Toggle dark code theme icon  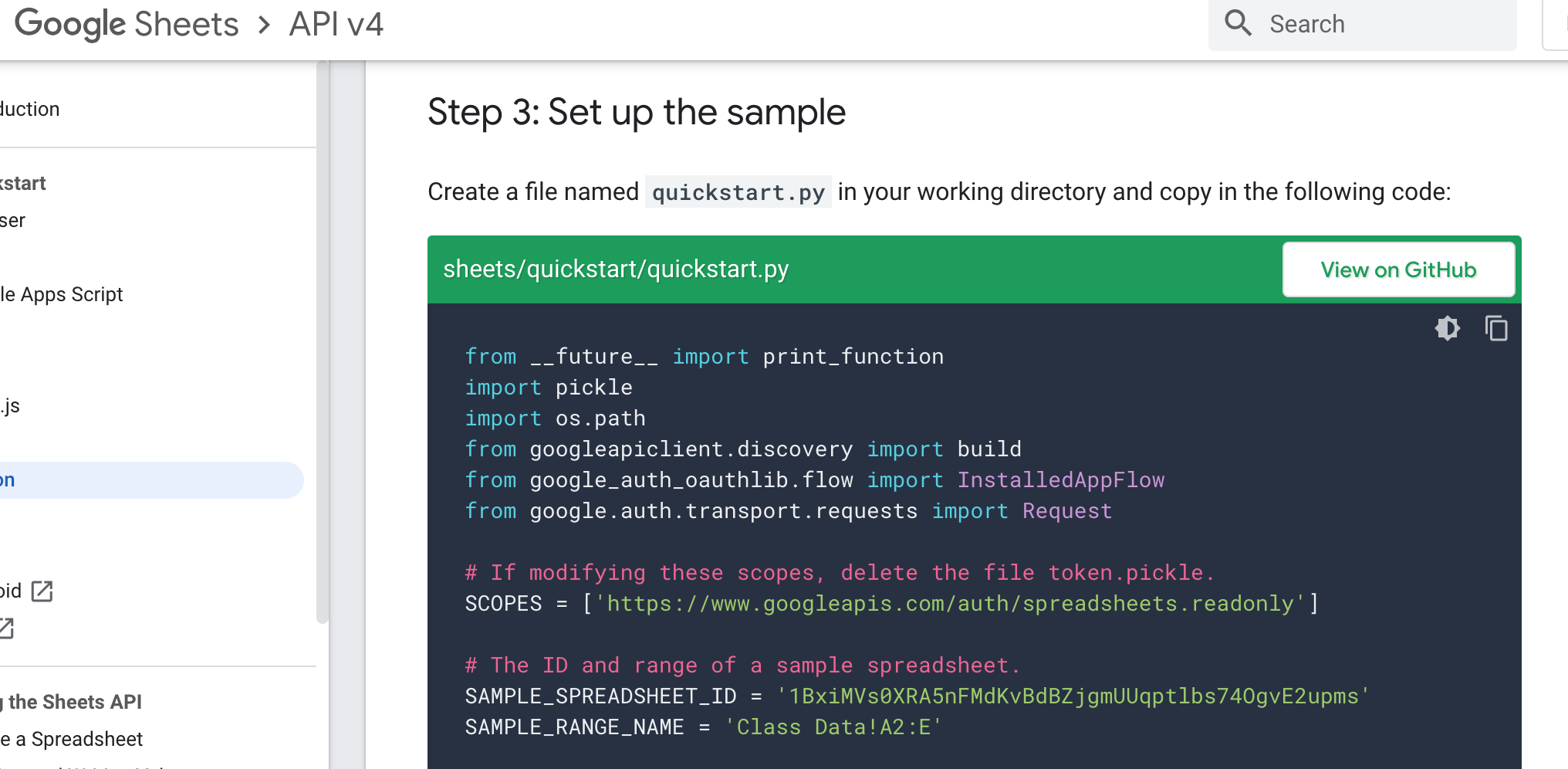(1448, 328)
